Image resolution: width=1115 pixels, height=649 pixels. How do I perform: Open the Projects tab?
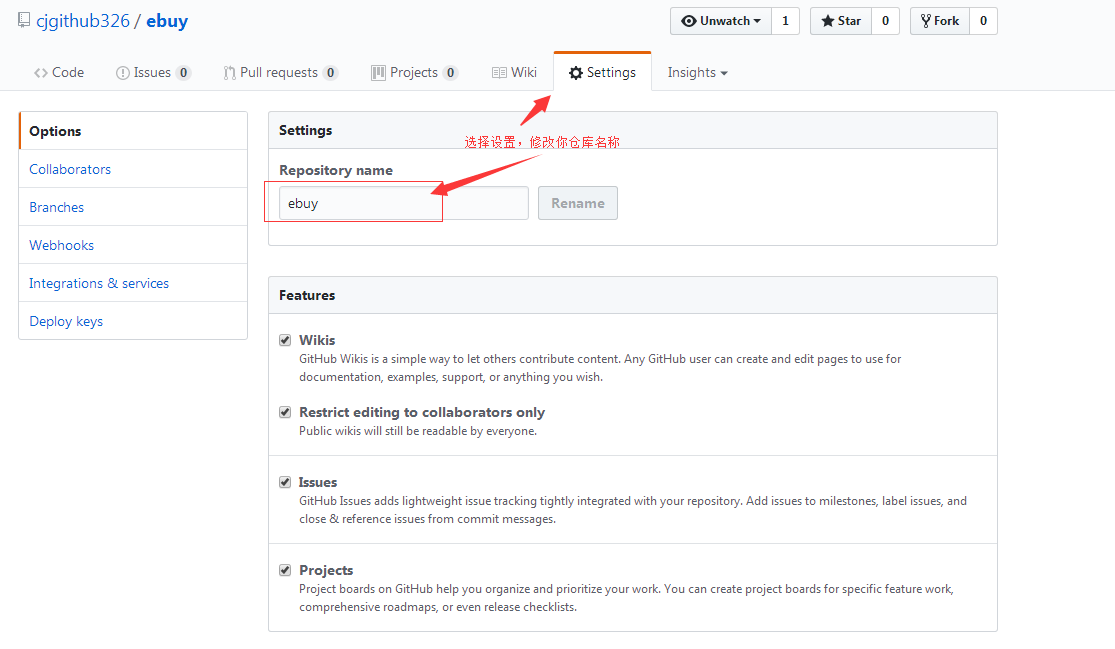tap(414, 73)
